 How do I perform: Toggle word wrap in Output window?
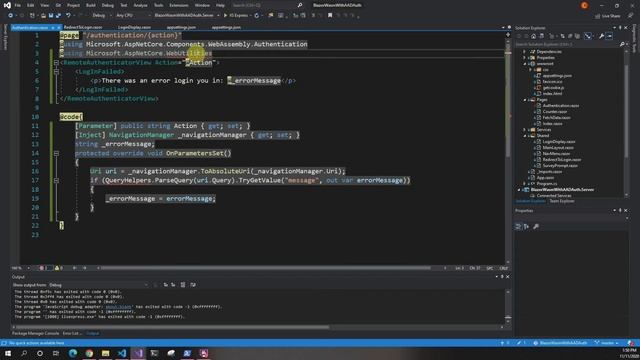click(193, 285)
